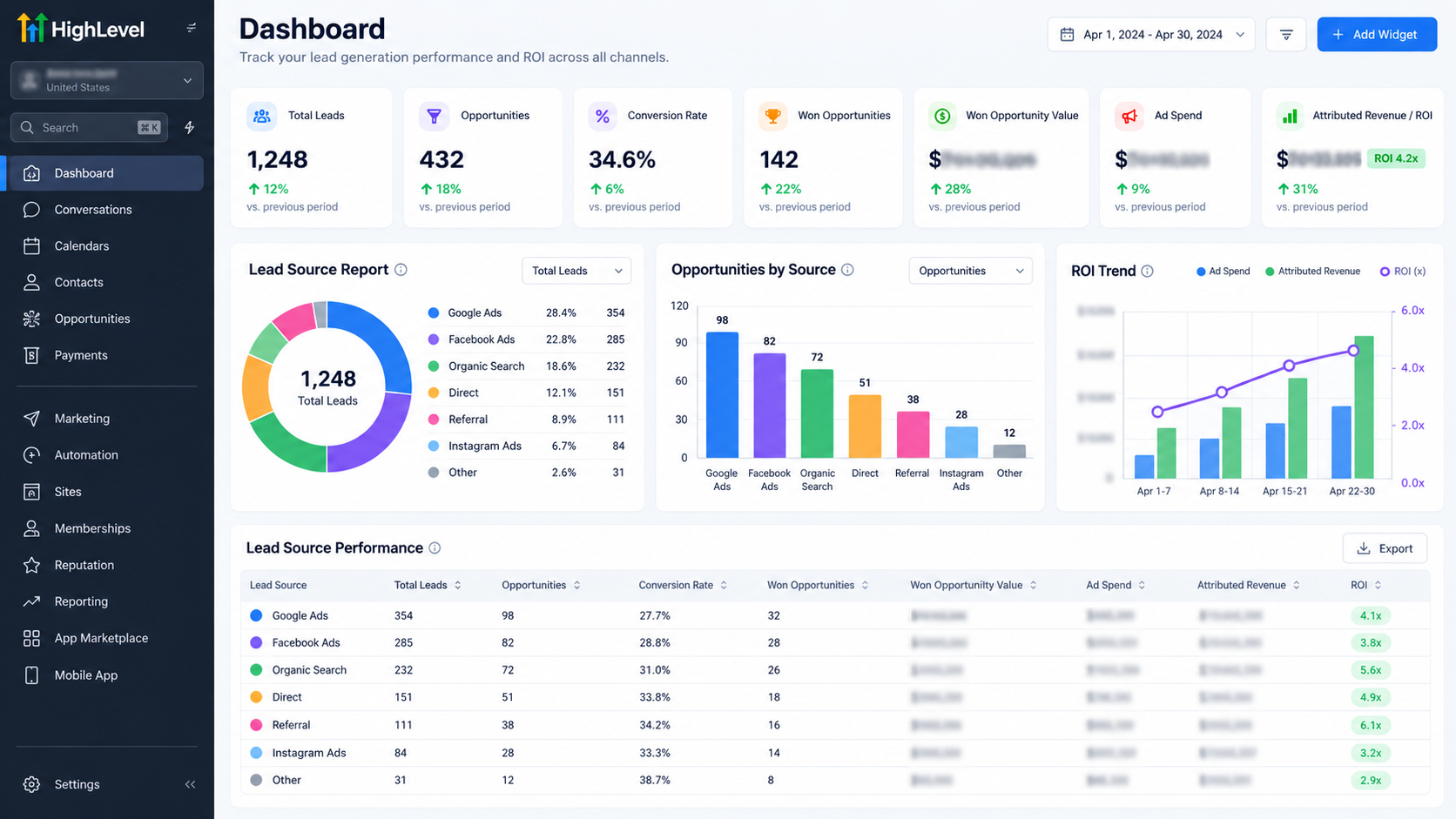
Task: Show Opportunities by Source info icon
Action: click(847, 270)
